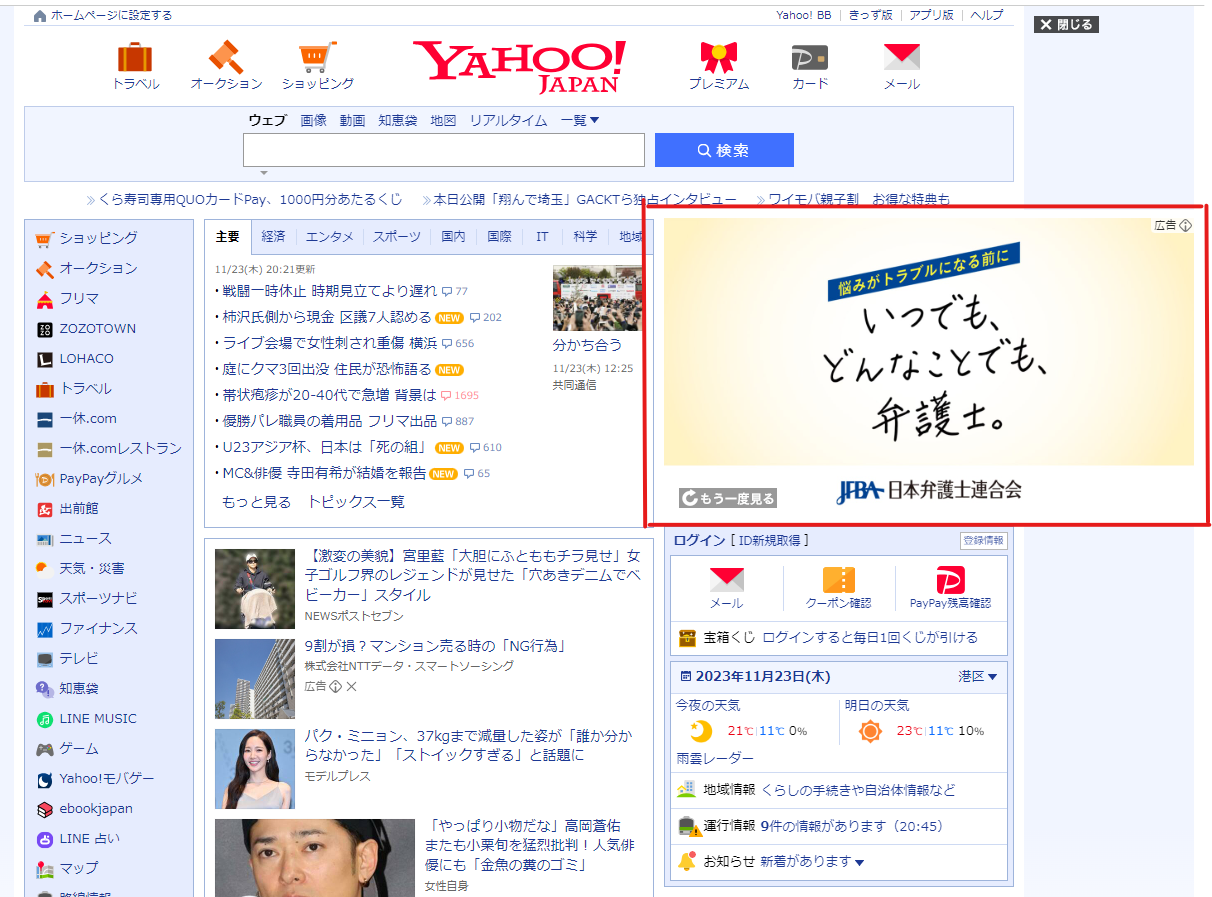Open the トピックス一覧 link
This screenshot has height=897, width=1212.
356,502
